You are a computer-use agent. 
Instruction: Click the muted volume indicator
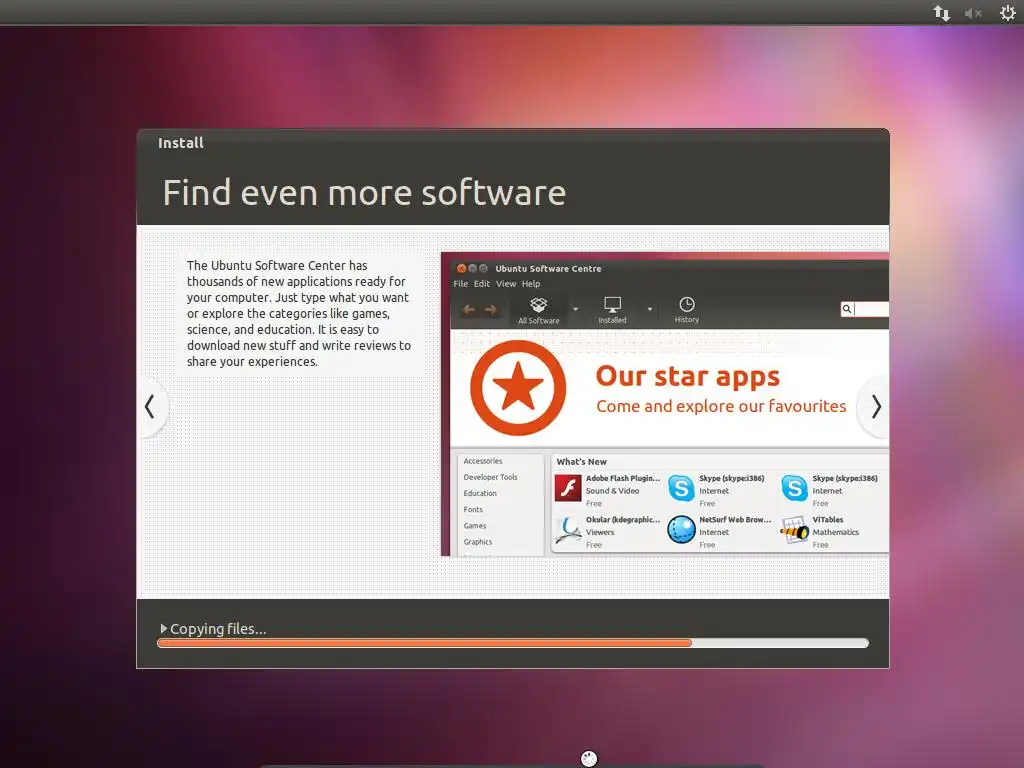973,12
